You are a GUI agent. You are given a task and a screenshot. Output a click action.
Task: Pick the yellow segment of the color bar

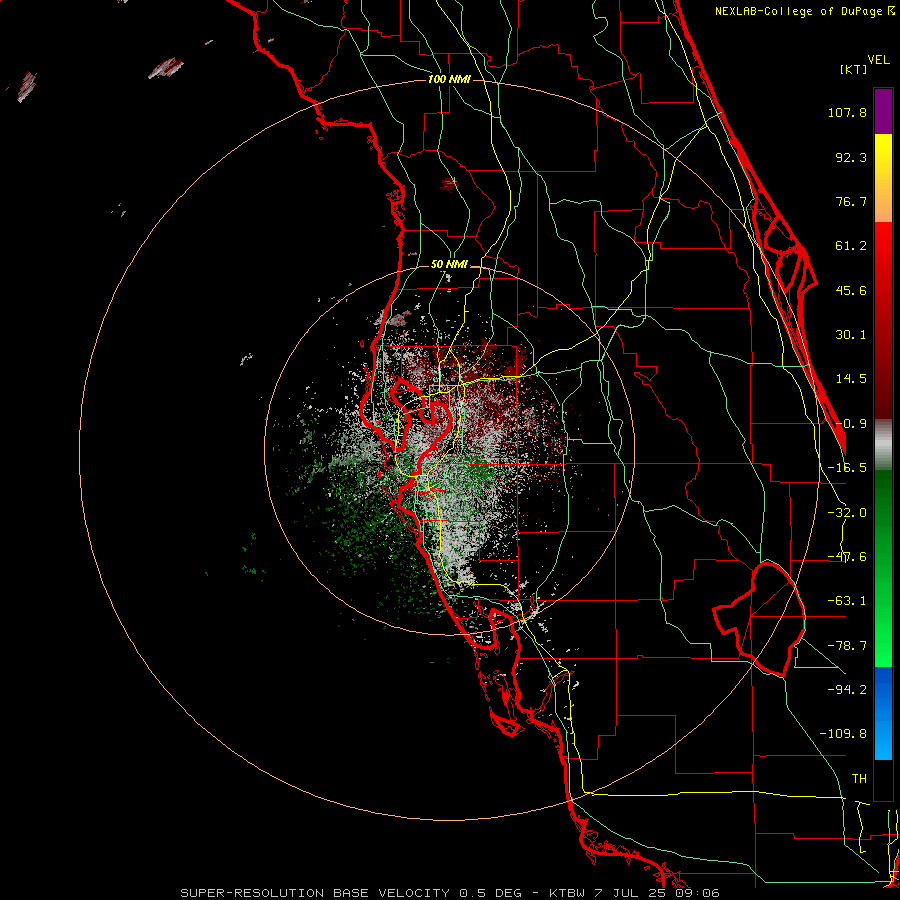[883, 178]
